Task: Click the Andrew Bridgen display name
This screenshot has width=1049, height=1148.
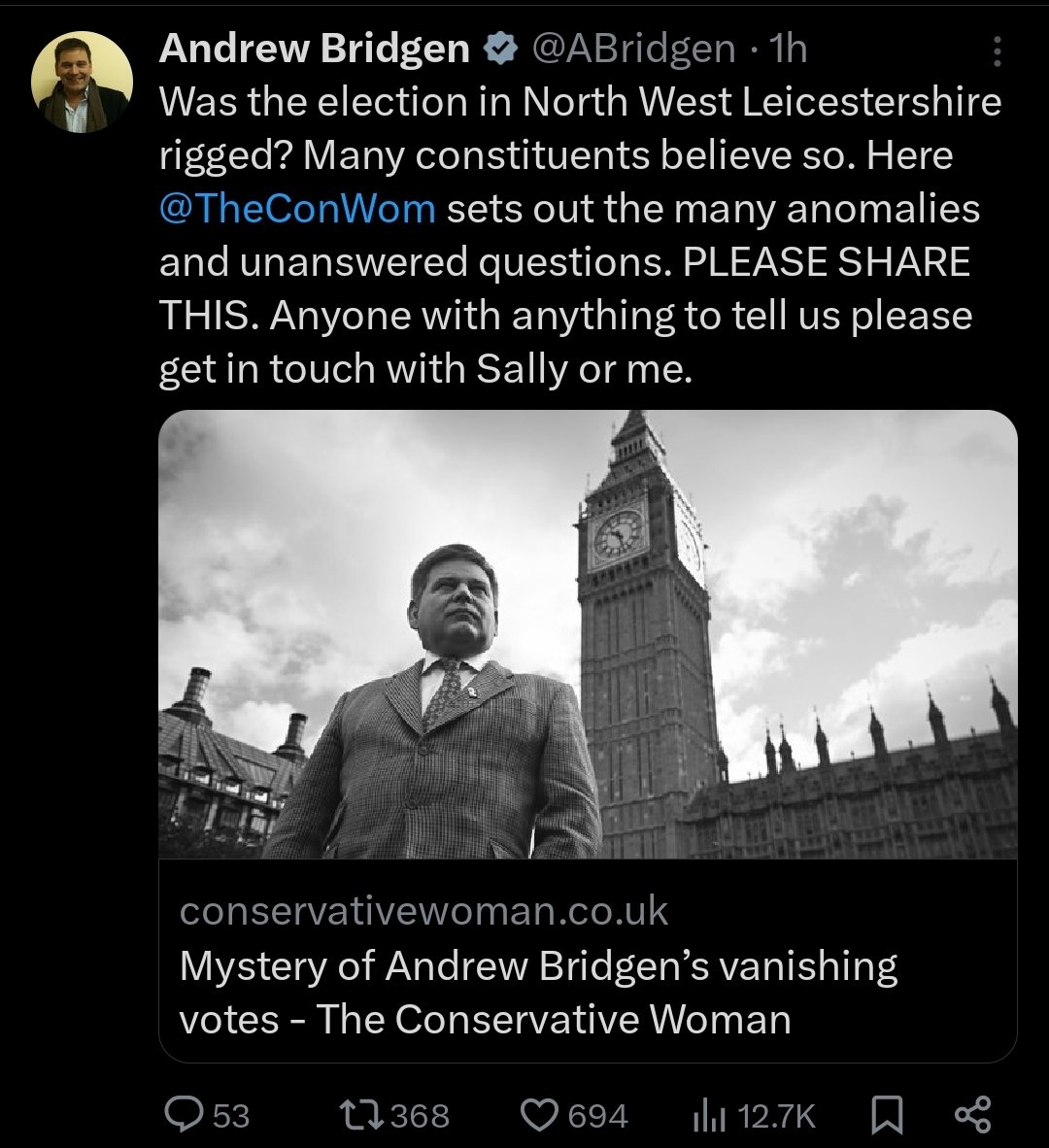Action: click(314, 49)
